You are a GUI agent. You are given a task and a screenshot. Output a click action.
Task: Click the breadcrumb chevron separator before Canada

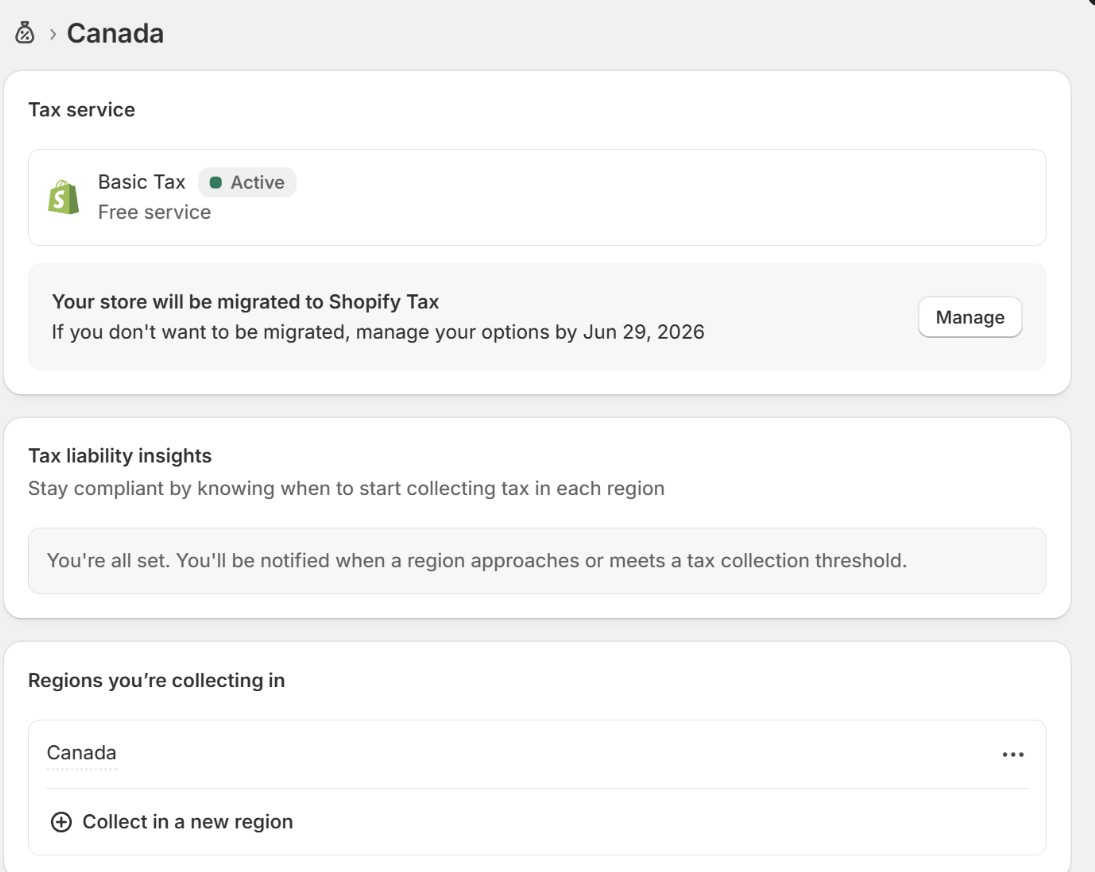(52, 34)
